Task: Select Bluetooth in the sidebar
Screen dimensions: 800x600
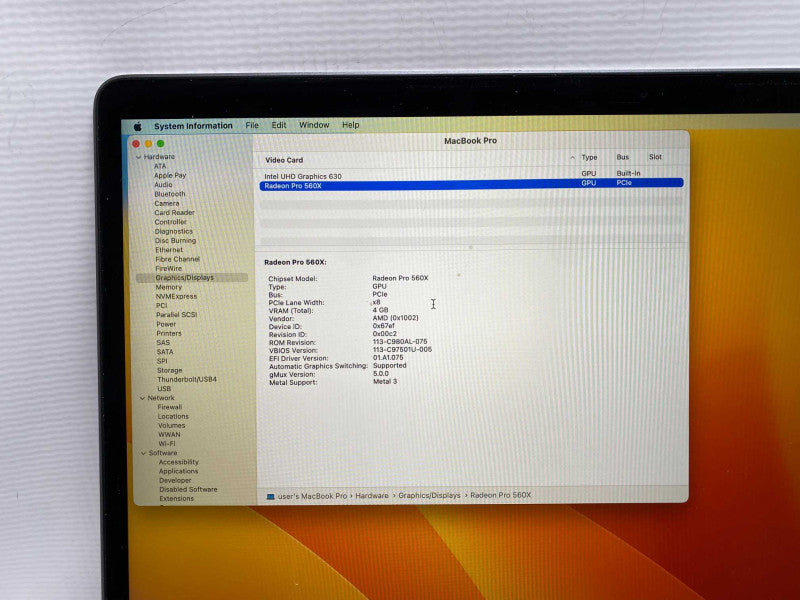Action: [x=170, y=194]
